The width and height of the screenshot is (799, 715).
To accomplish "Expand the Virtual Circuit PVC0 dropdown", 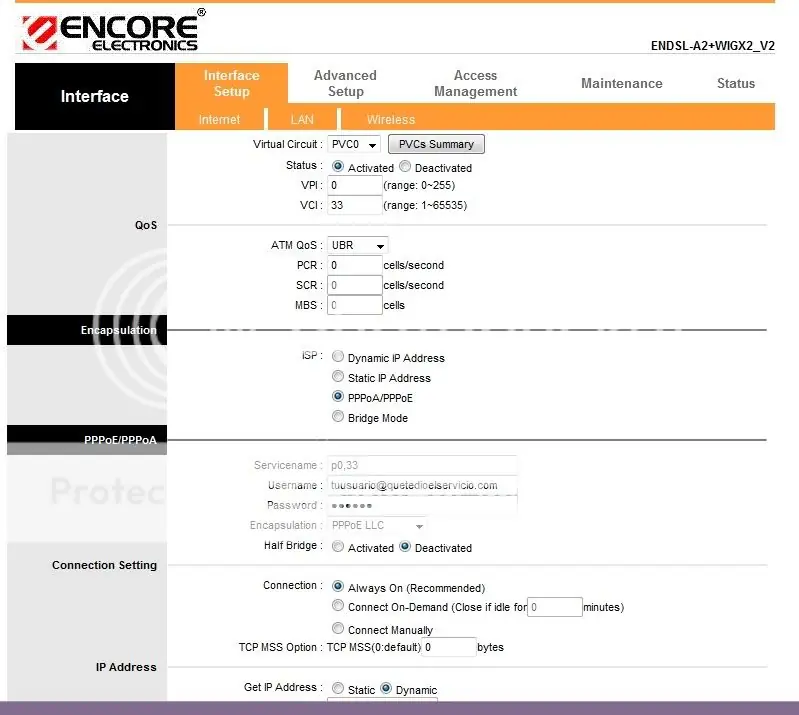I will pos(354,144).
